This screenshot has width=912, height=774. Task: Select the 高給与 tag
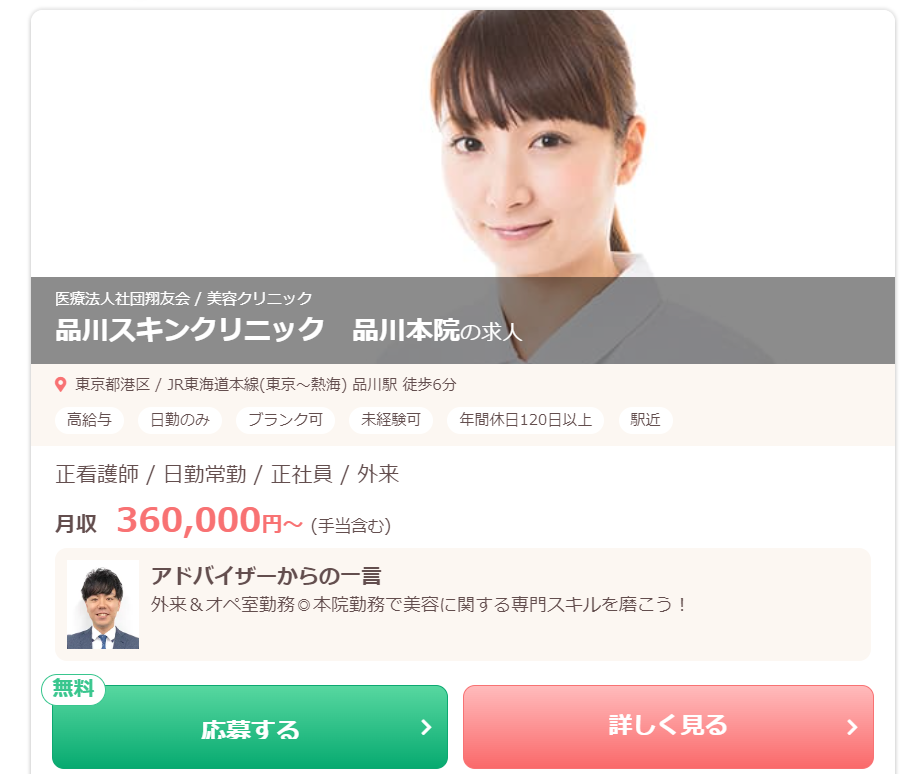(90, 420)
